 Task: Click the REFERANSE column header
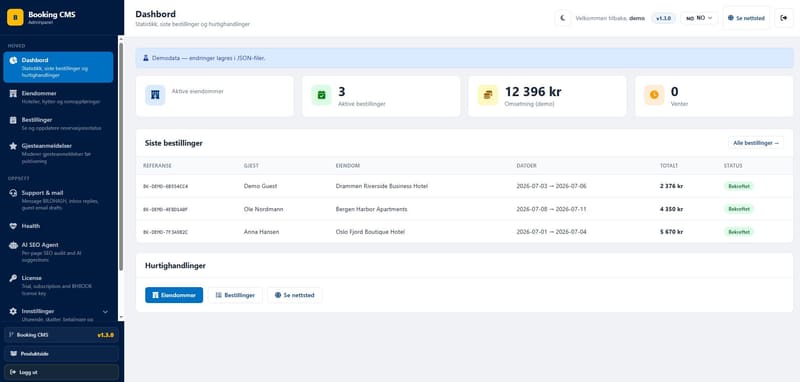click(x=157, y=166)
